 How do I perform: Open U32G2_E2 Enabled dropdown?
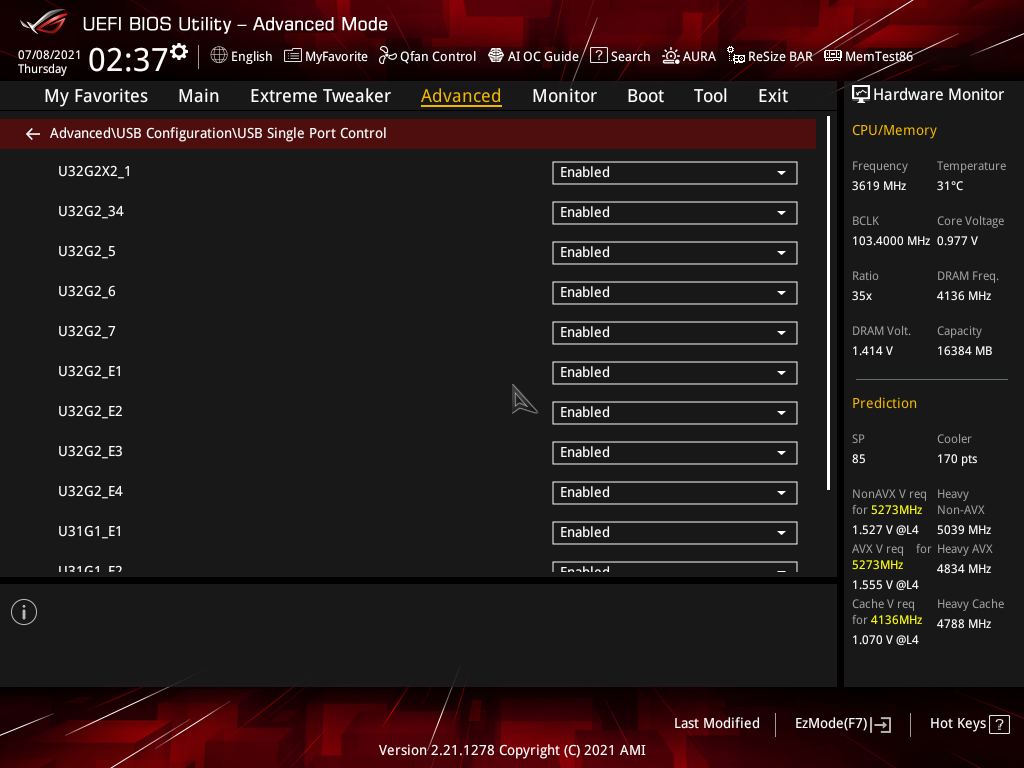(x=675, y=413)
